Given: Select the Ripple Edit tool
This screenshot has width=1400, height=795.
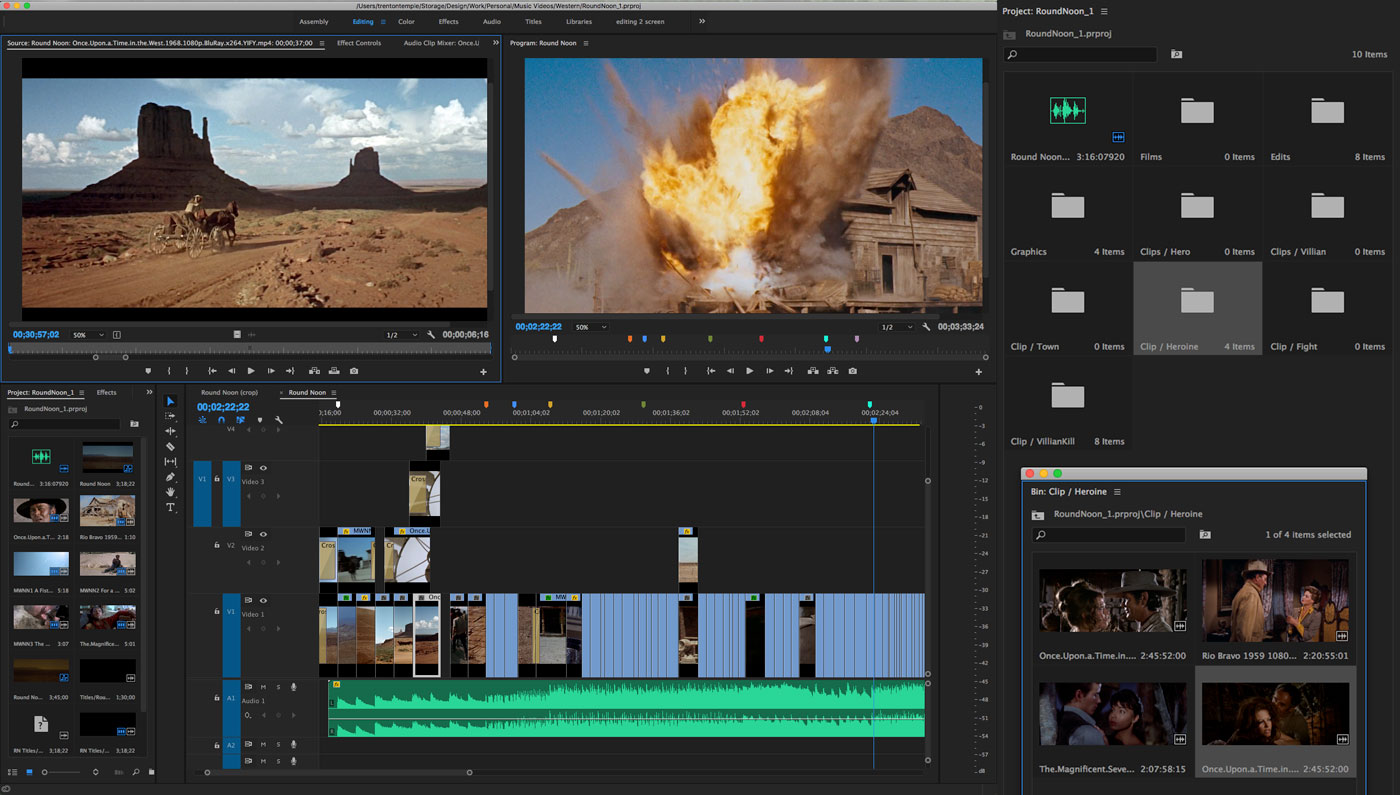Looking at the screenshot, I should (170, 431).
